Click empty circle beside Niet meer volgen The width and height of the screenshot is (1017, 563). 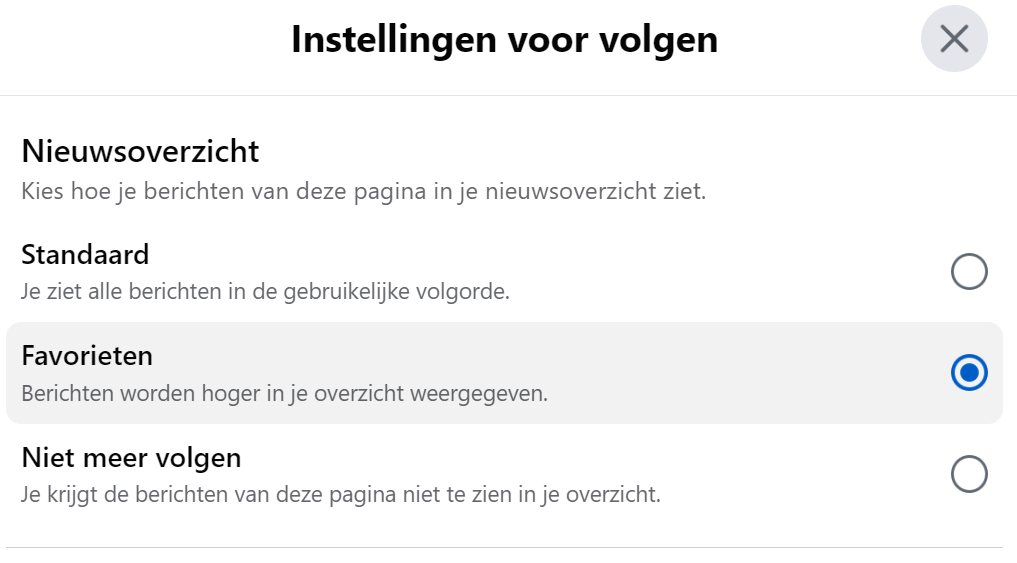point(969,474)
